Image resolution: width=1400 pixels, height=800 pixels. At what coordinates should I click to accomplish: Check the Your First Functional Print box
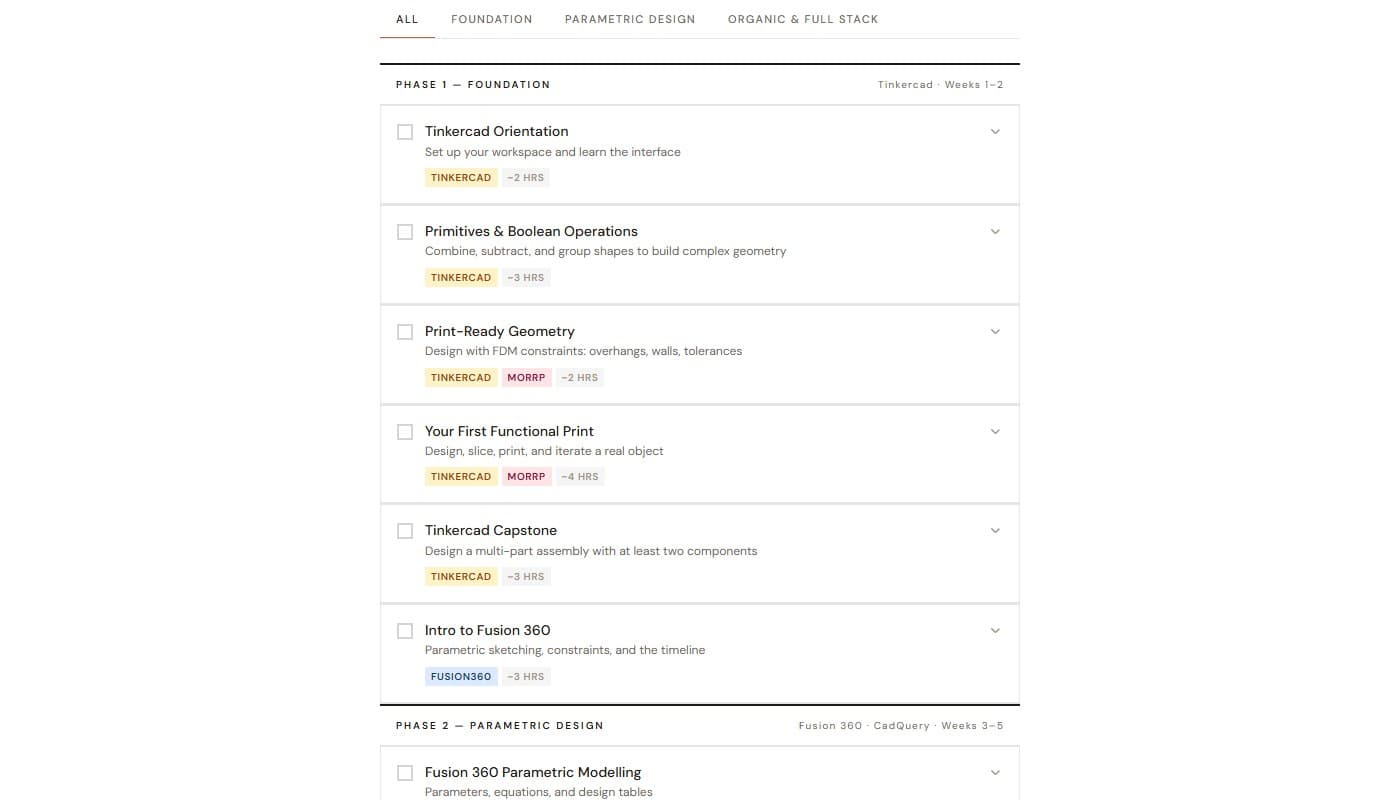coord(405,432)
